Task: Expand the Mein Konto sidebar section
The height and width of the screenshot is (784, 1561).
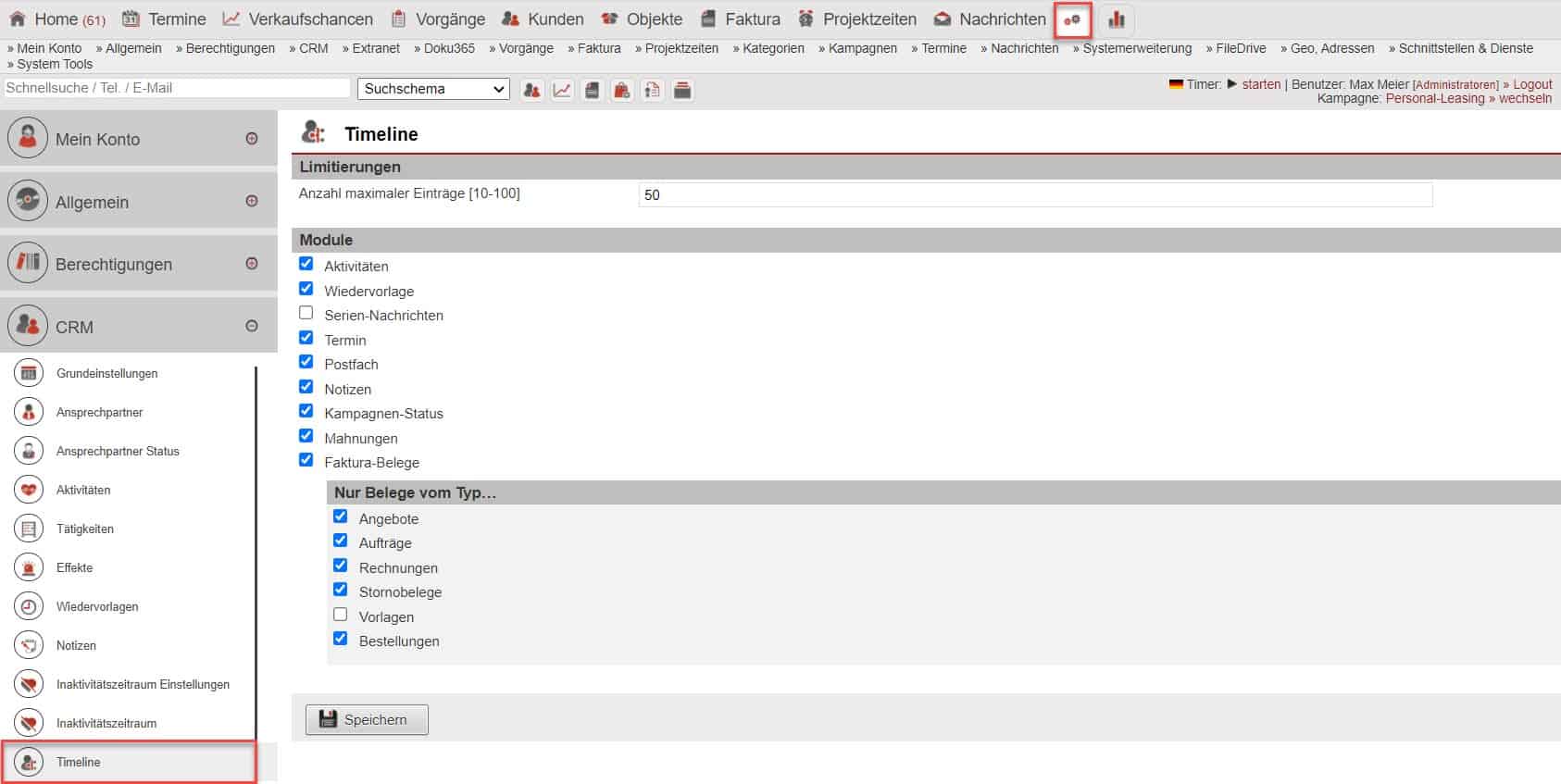Action: tap(252, 139)
